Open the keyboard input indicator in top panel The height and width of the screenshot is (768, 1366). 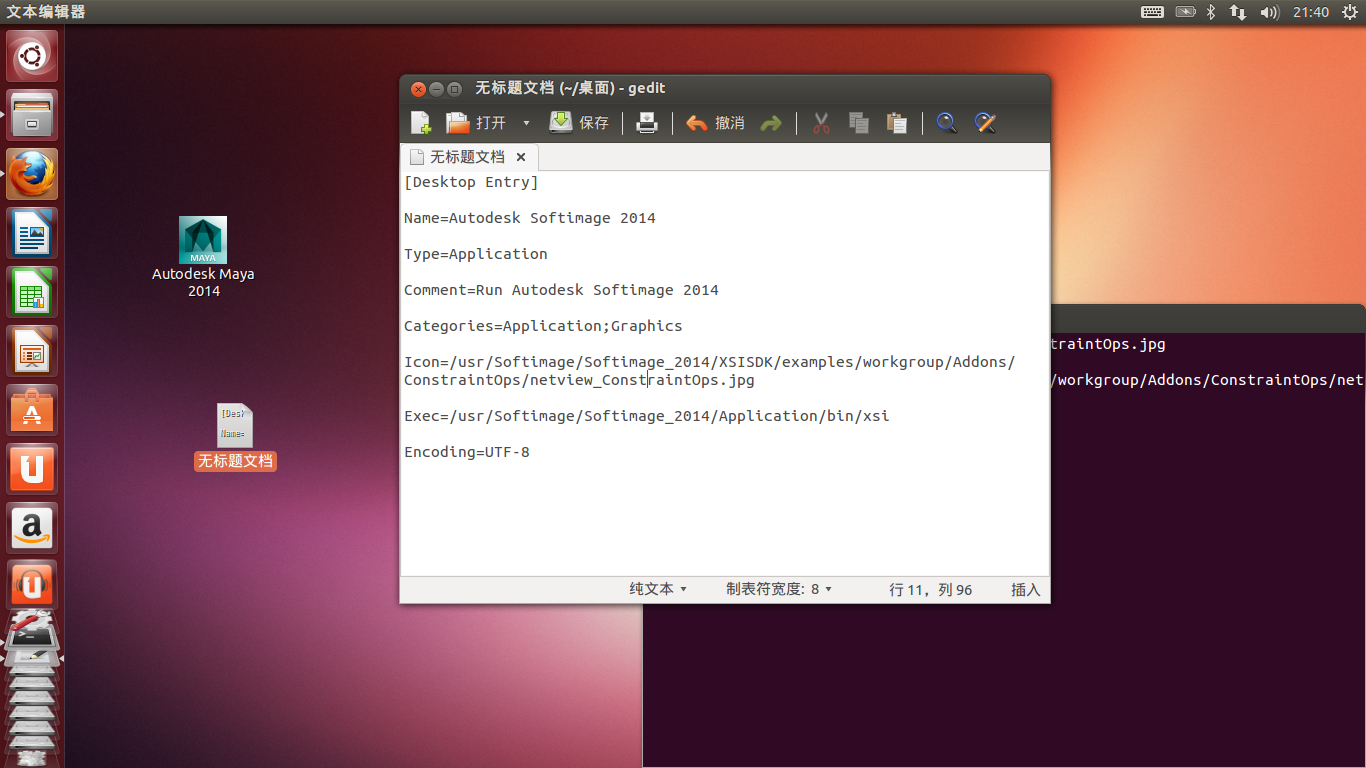[x=1152, y=12]
